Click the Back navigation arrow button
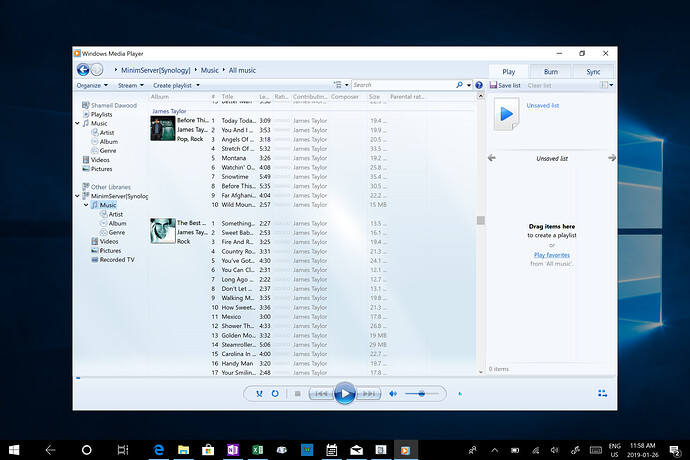690x460 pixels. click(83, 70)
